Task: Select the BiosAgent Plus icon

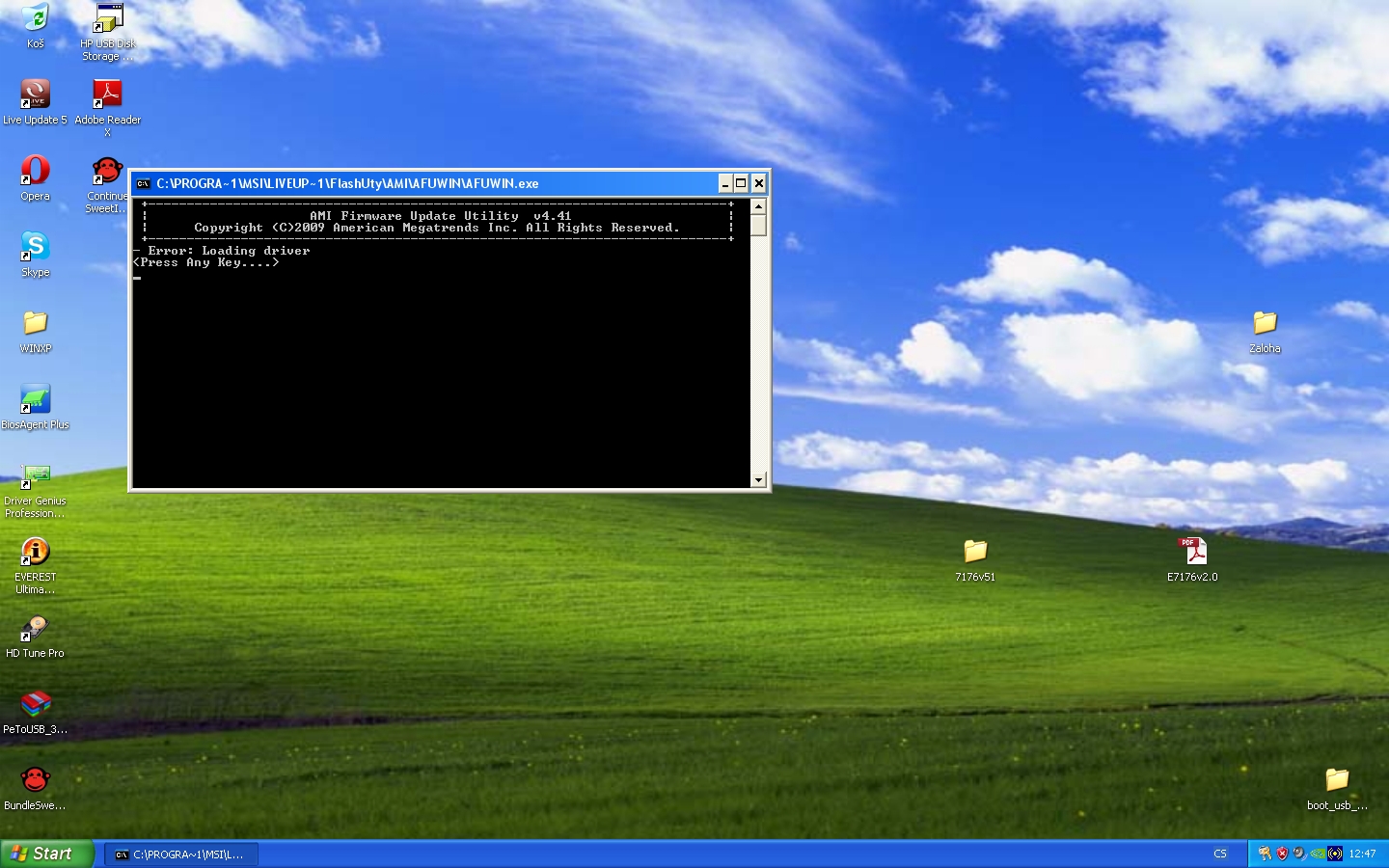Action: tap(35, 407)
